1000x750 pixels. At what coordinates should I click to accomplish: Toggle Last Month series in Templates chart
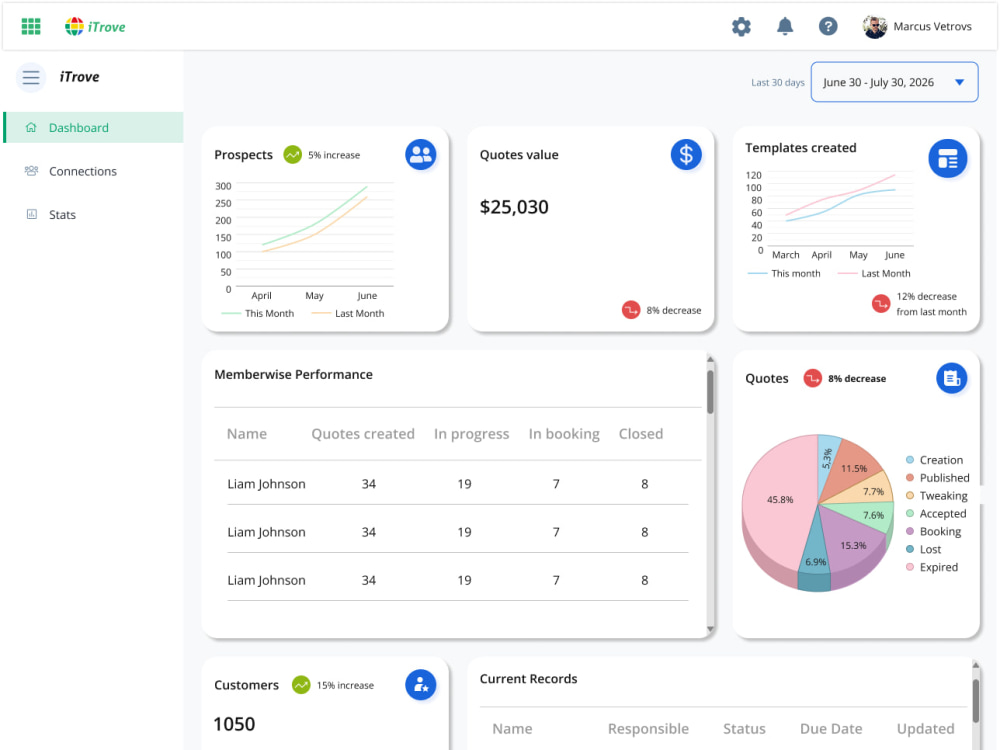point(874,273)
